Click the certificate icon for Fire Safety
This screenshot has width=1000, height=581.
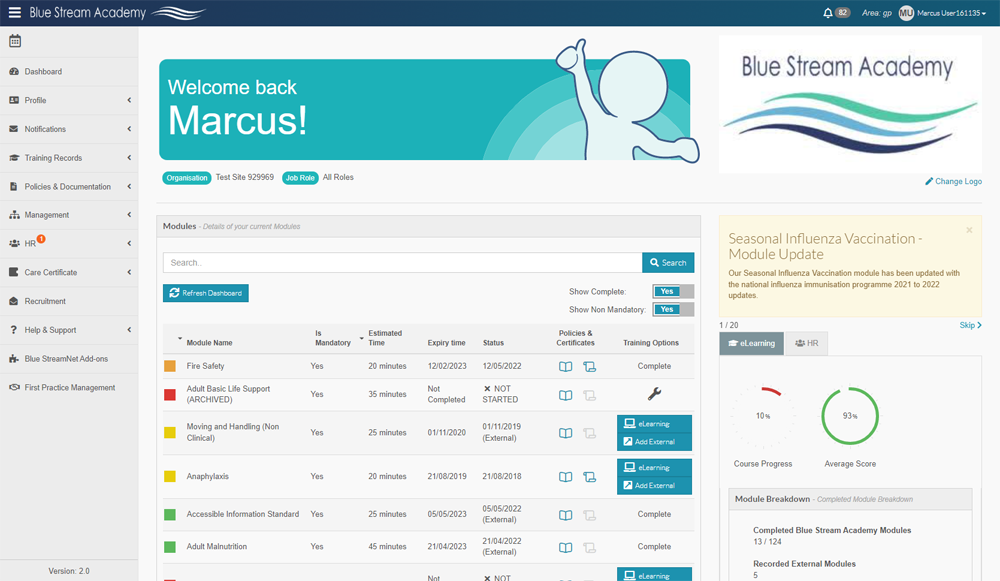click(x=590, y=367)
